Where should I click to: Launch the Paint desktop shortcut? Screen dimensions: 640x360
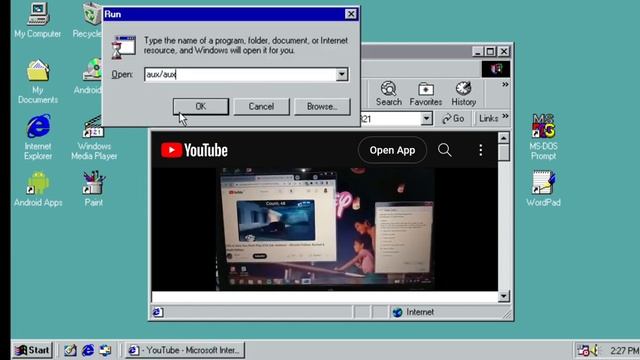(94, 189)
